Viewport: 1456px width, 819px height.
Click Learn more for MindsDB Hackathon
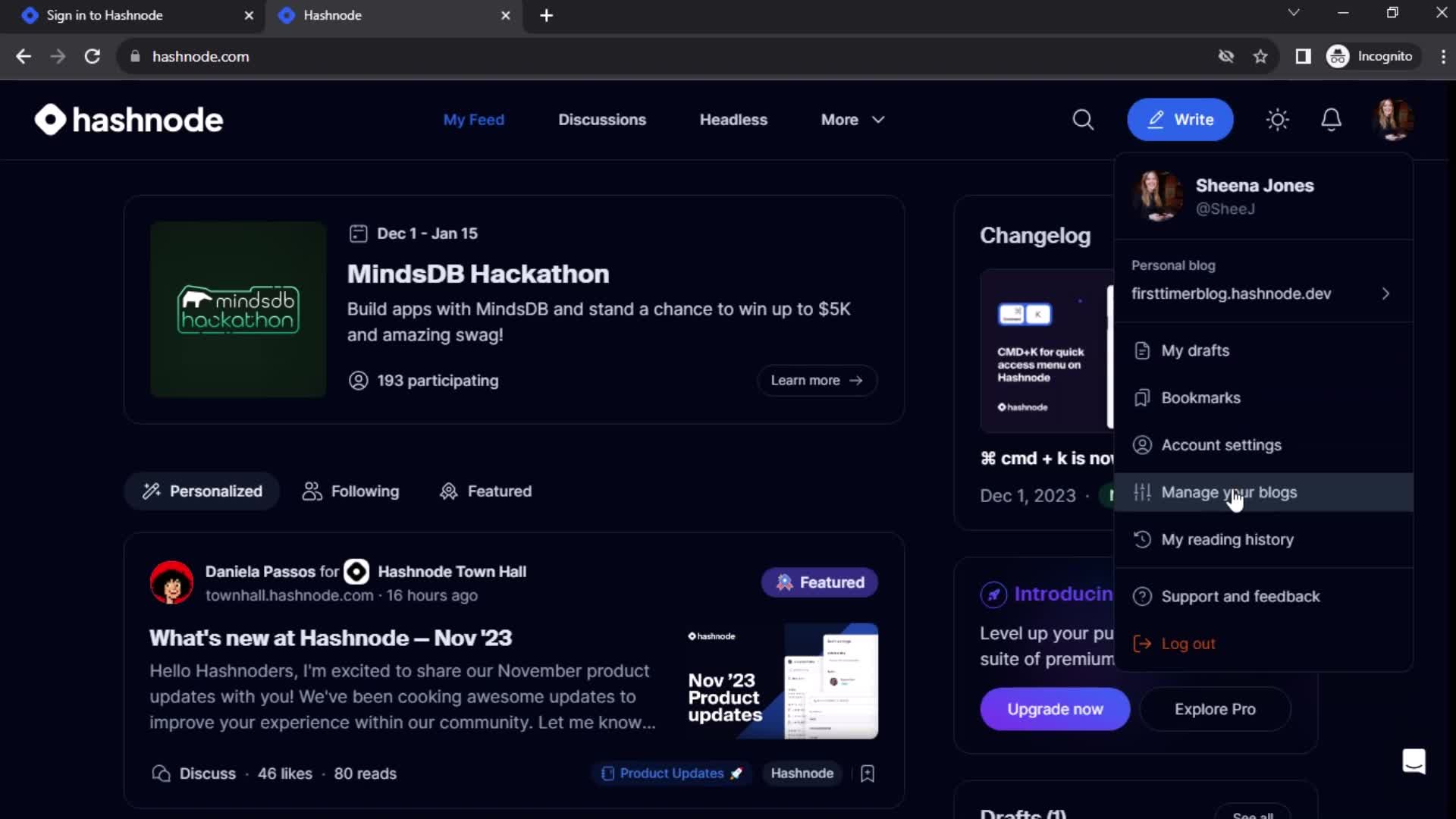[x=815, y=380]
